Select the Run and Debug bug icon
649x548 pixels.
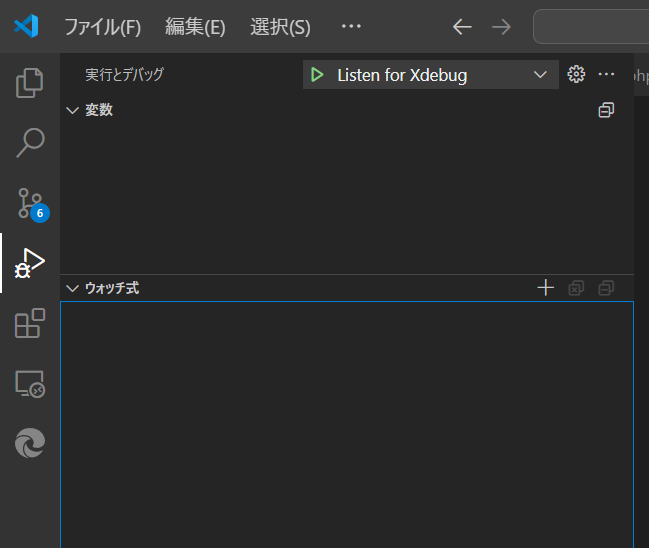click(29, 263)
